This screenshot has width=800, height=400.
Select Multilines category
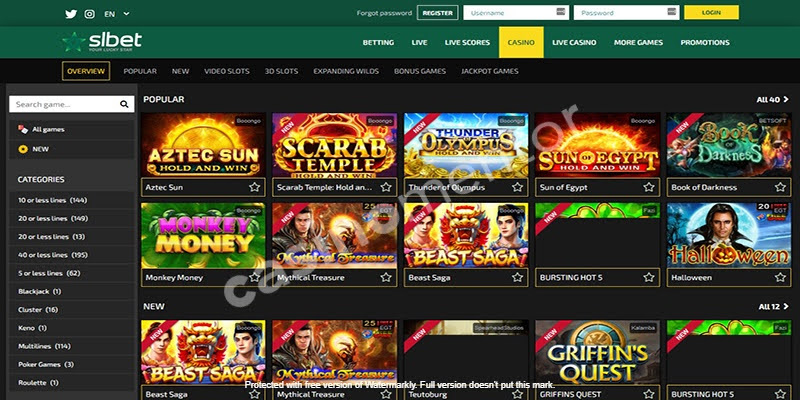tap(71, 346)
